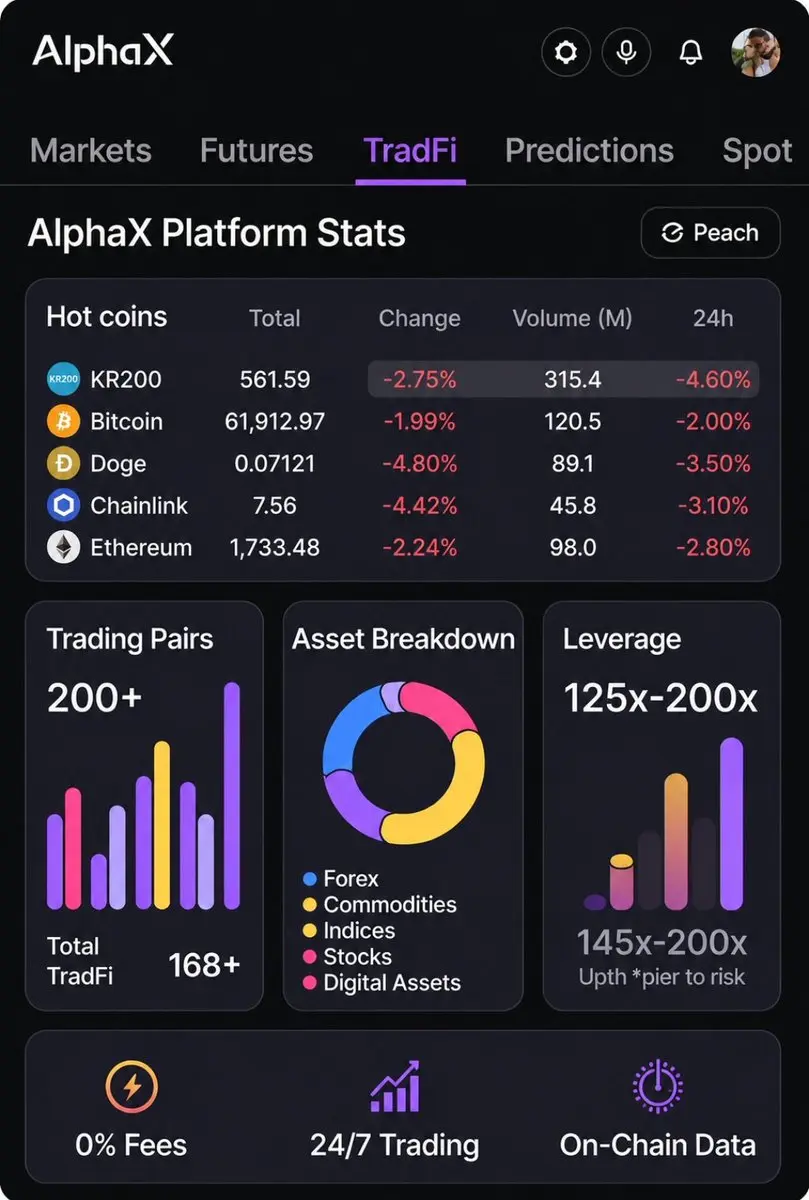The width and height of the screenshot is (809, 1200).
Task: Open notifications with the bell icon
Action: click(x=691, y=53)
